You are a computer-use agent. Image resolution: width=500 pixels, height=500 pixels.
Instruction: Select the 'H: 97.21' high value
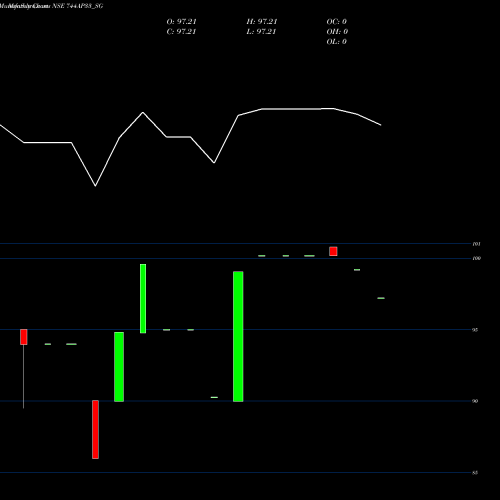coord(262,22)
